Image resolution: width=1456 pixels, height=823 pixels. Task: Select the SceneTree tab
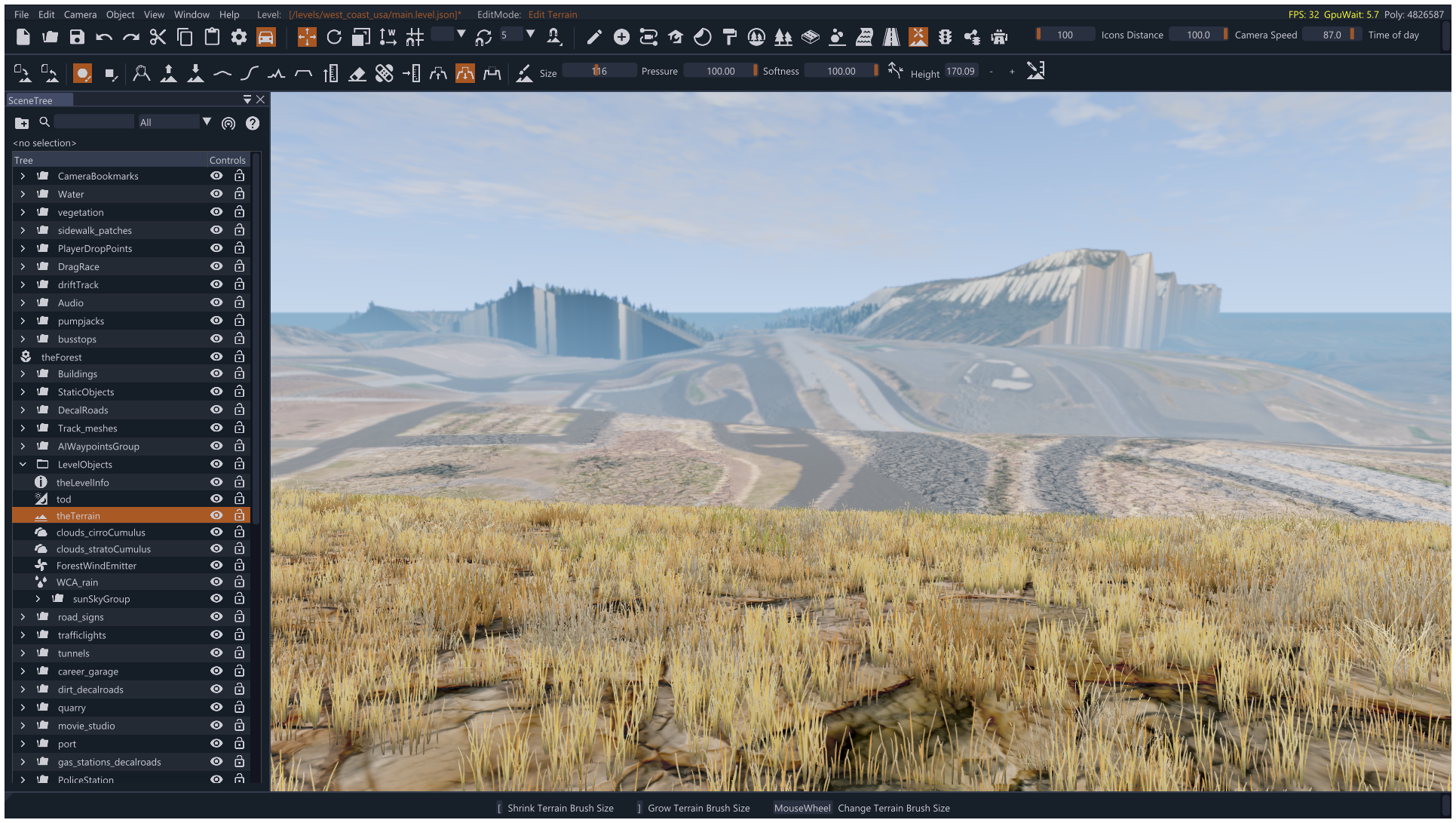39,100
